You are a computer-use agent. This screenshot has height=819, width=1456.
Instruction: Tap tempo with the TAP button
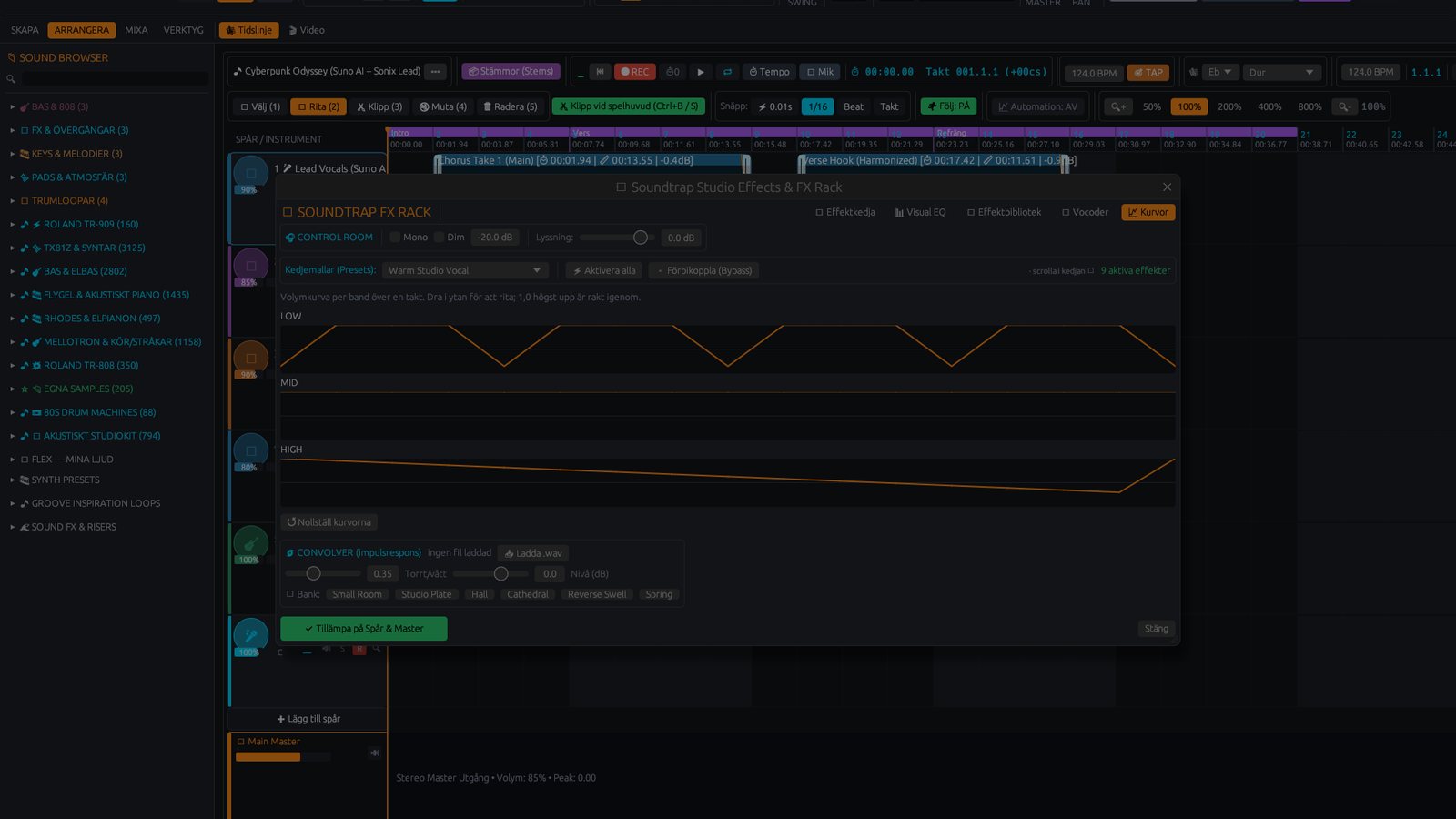(x=1148, y=73)
